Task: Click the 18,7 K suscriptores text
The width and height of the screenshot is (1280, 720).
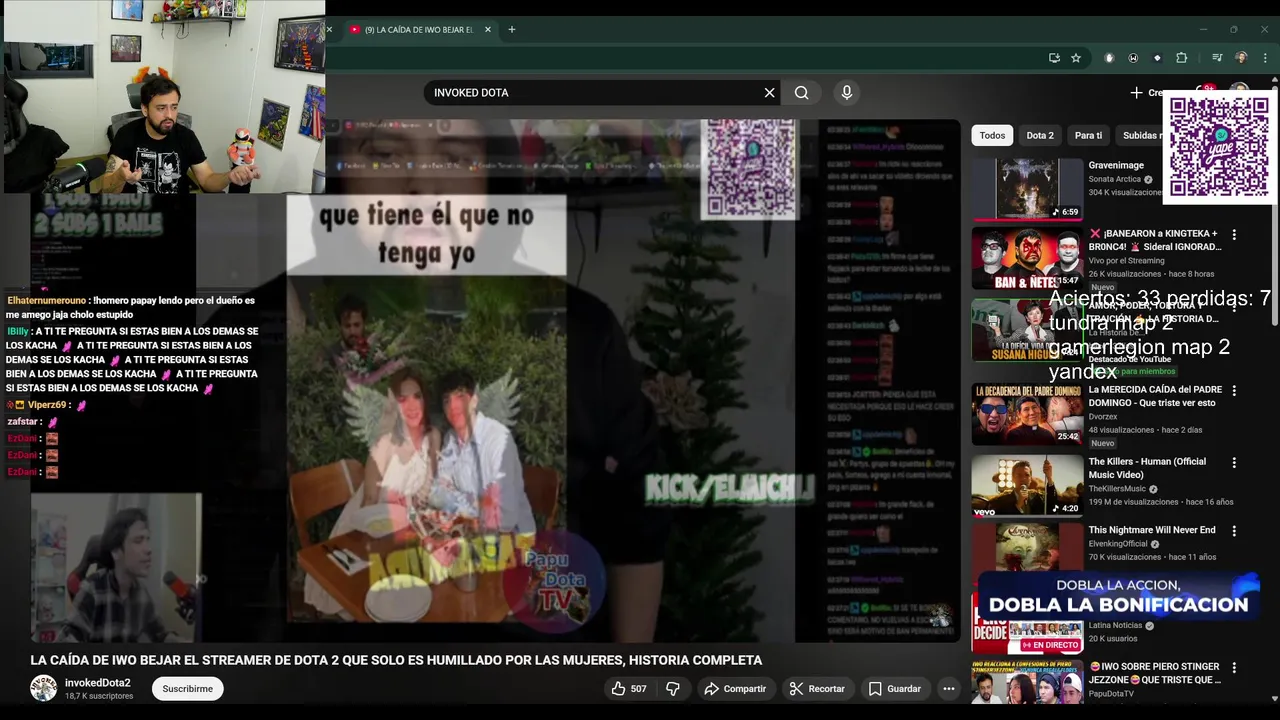Action: [99, 696]
